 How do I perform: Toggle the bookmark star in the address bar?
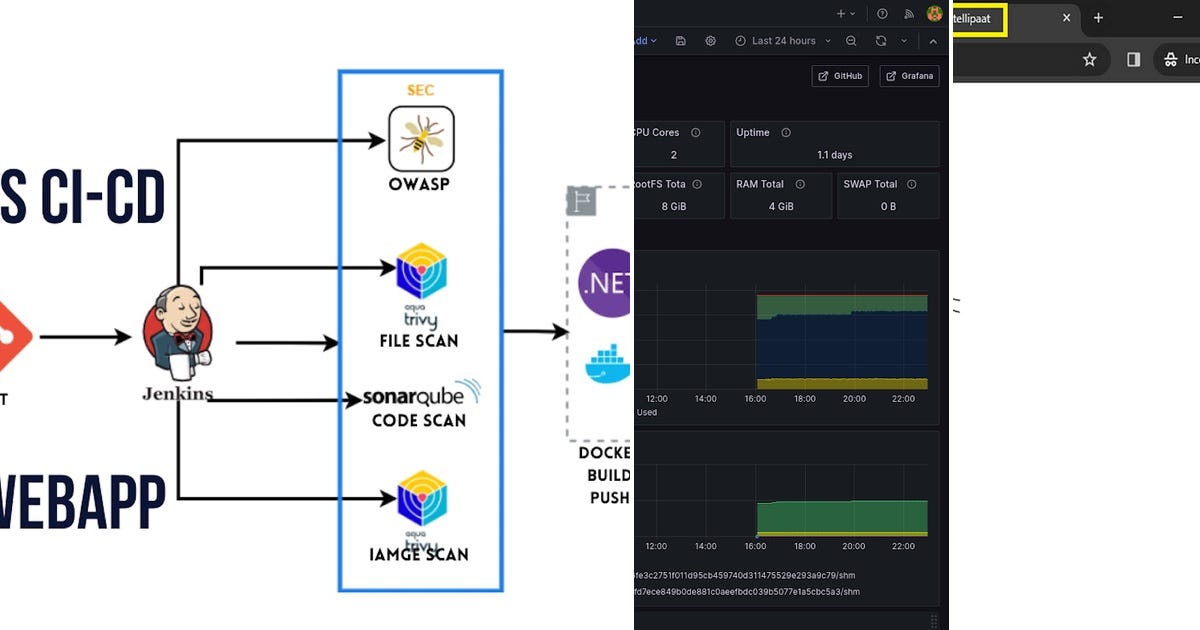1090,59
